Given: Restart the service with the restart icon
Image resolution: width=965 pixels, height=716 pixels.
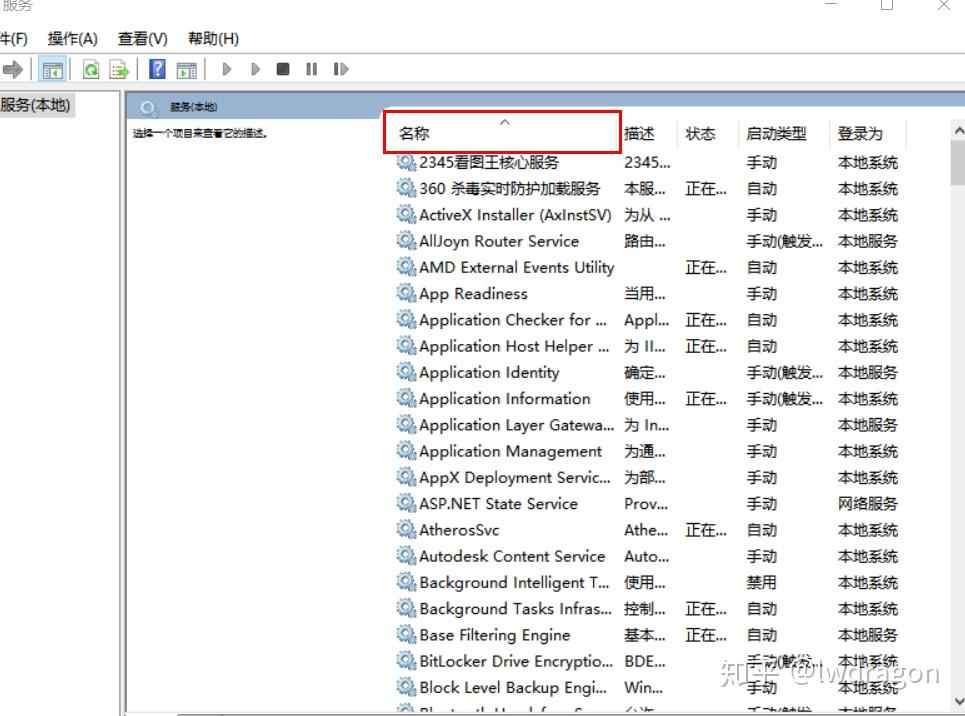Looking at the screenshot, I should click(341, 69).
